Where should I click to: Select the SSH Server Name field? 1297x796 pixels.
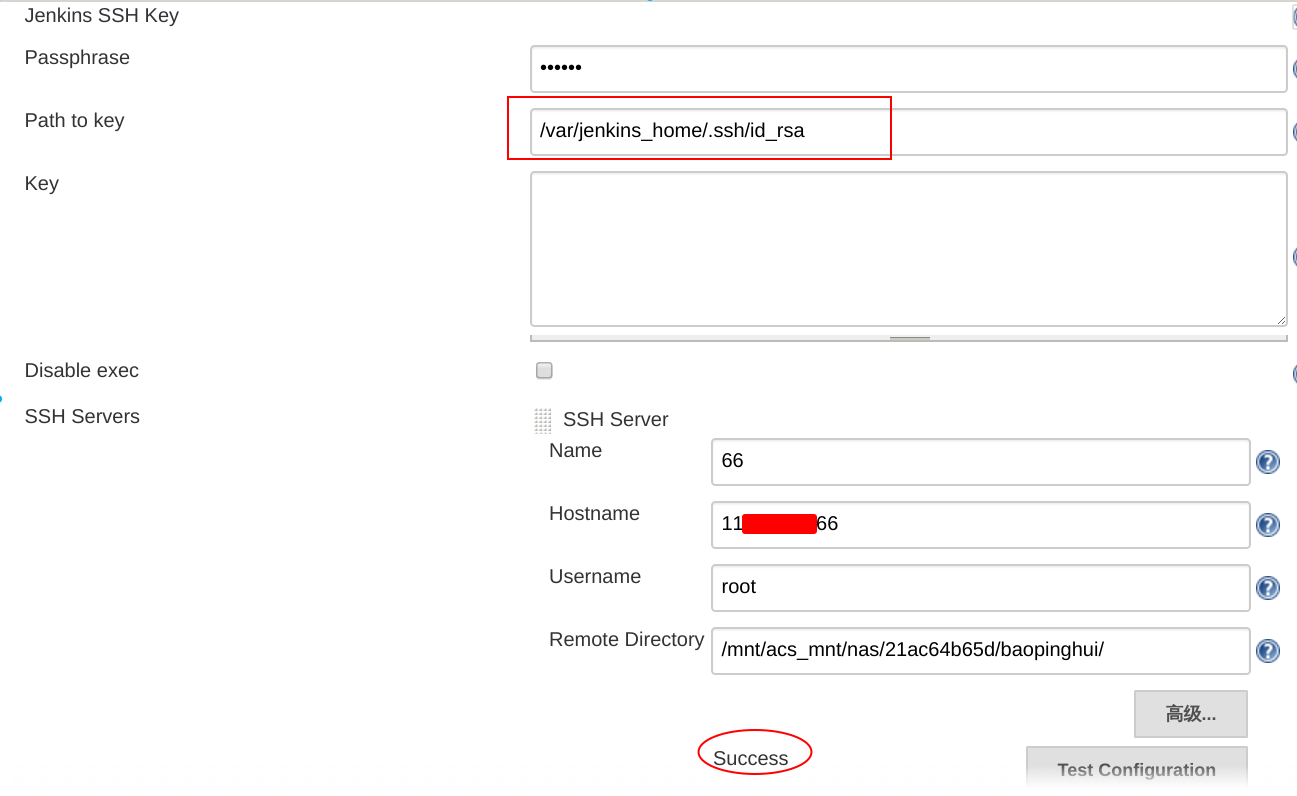pyautogui.click(x=980, y=461)
